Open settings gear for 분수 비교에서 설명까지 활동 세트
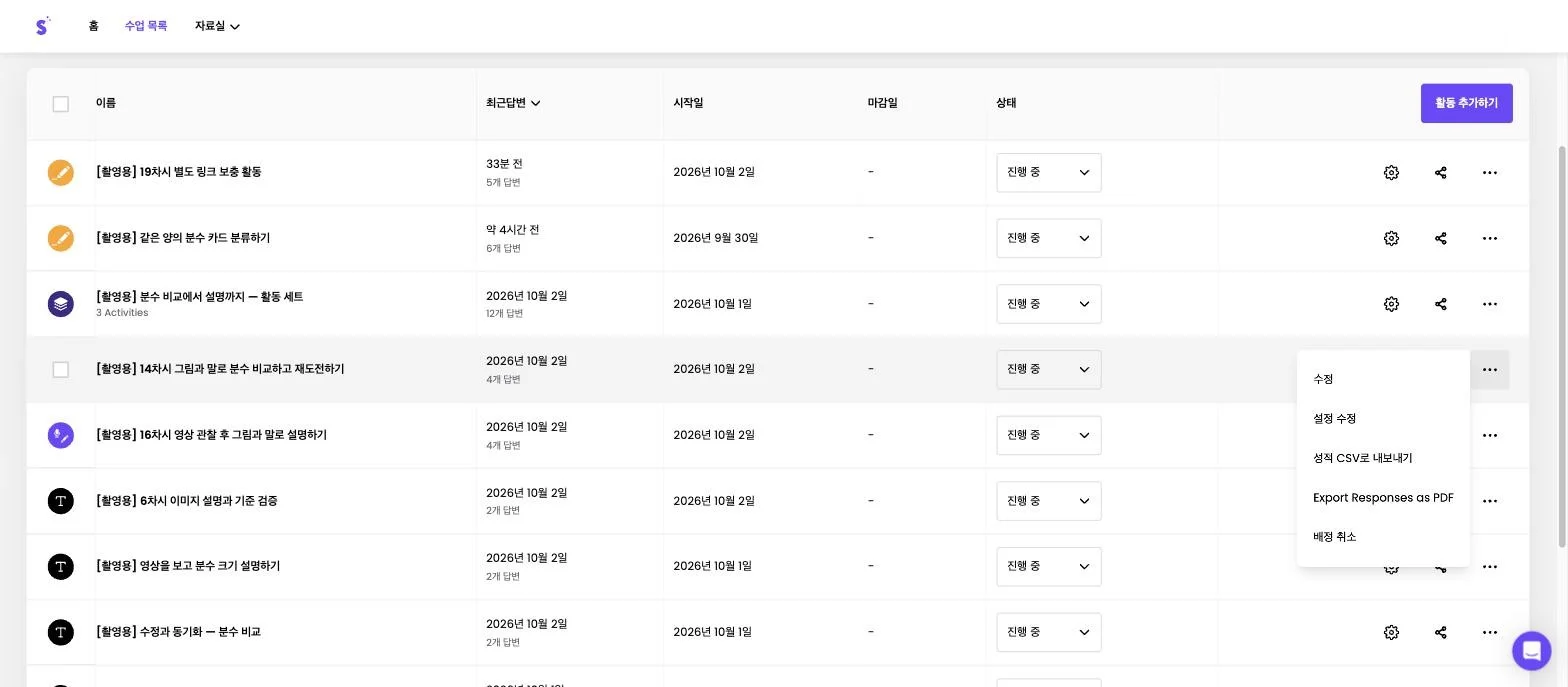 point(1391,304)
